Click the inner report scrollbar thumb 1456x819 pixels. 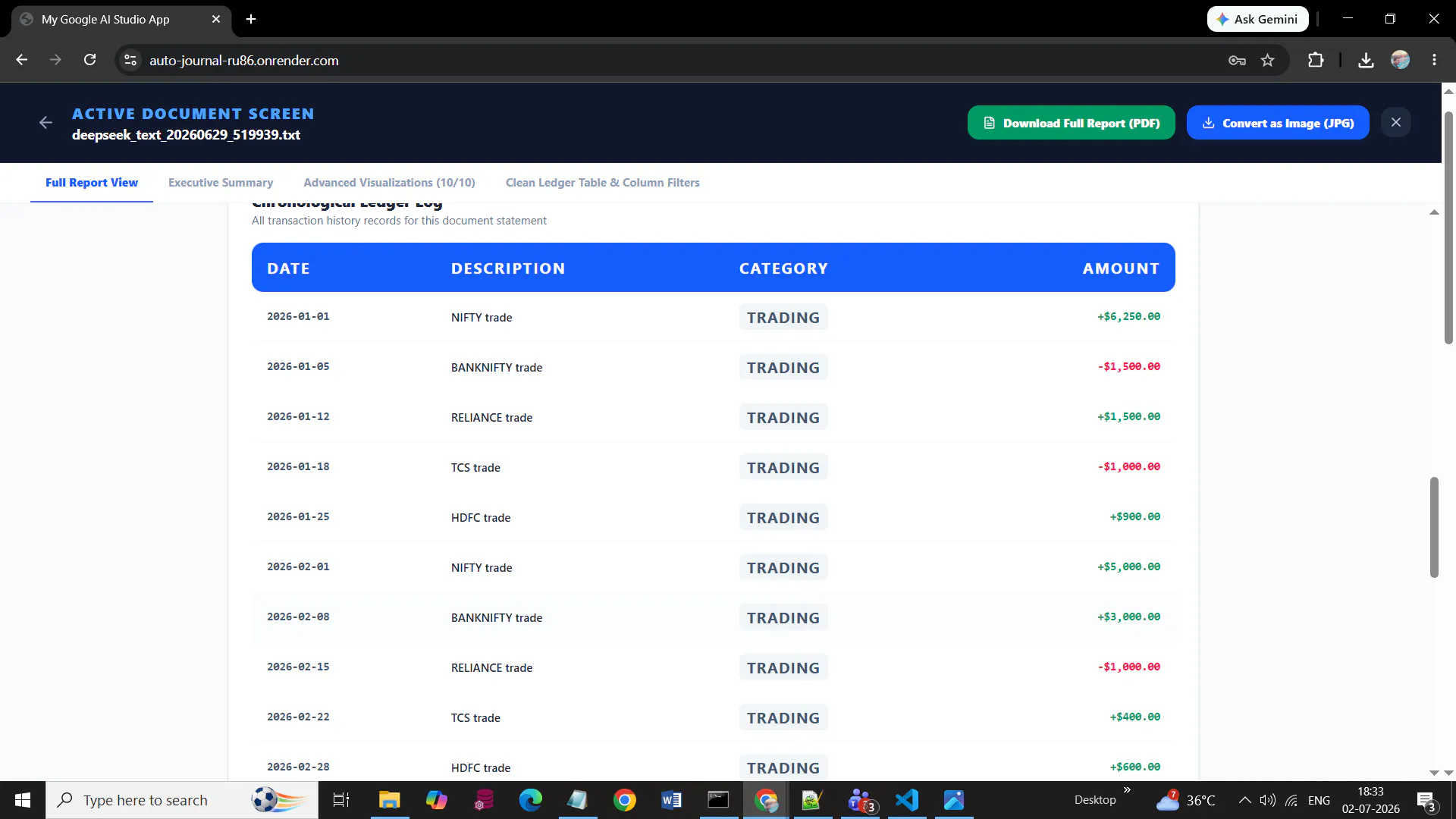click(x=1434, y=527)
